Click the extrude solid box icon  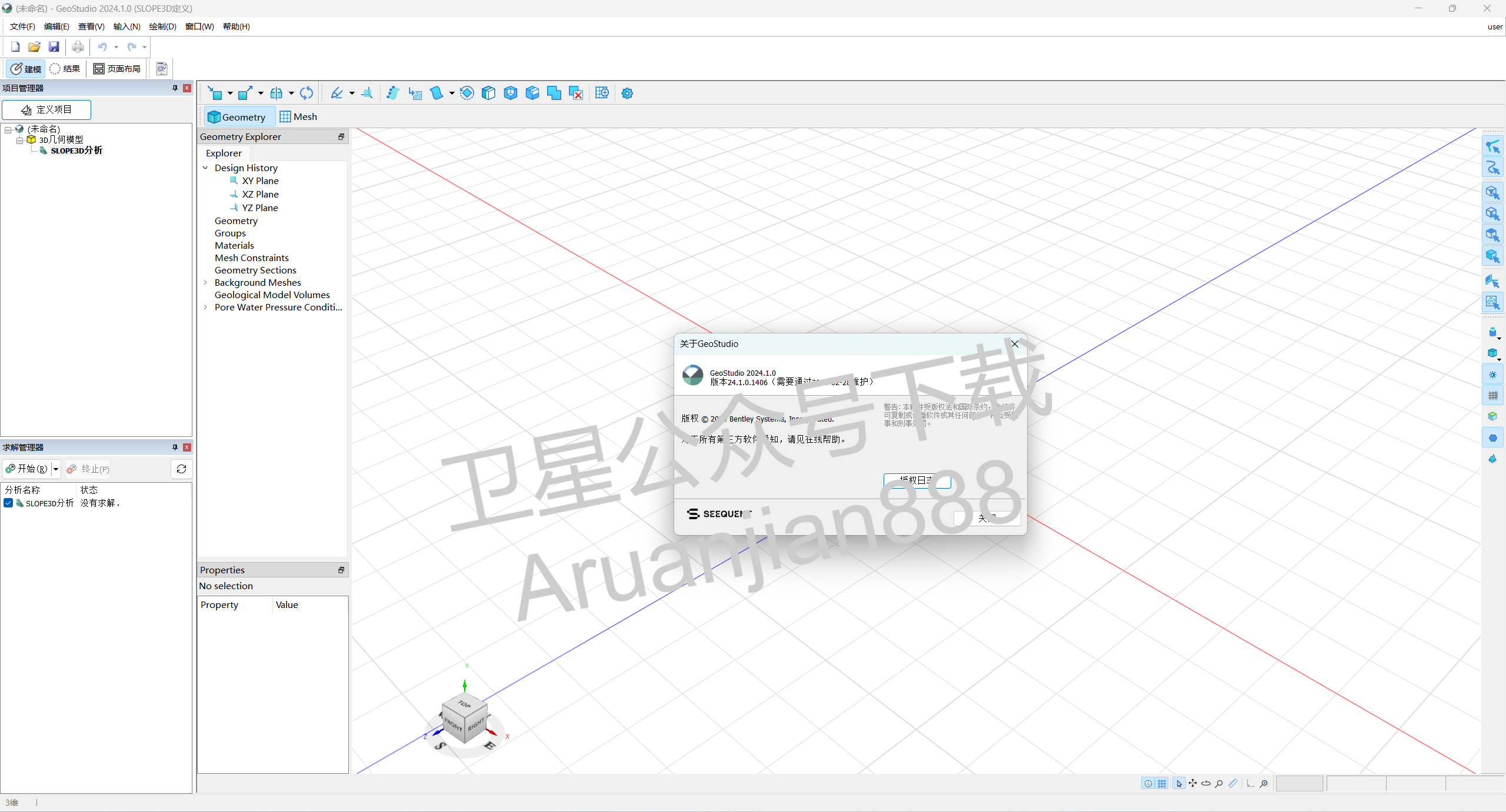488,93
